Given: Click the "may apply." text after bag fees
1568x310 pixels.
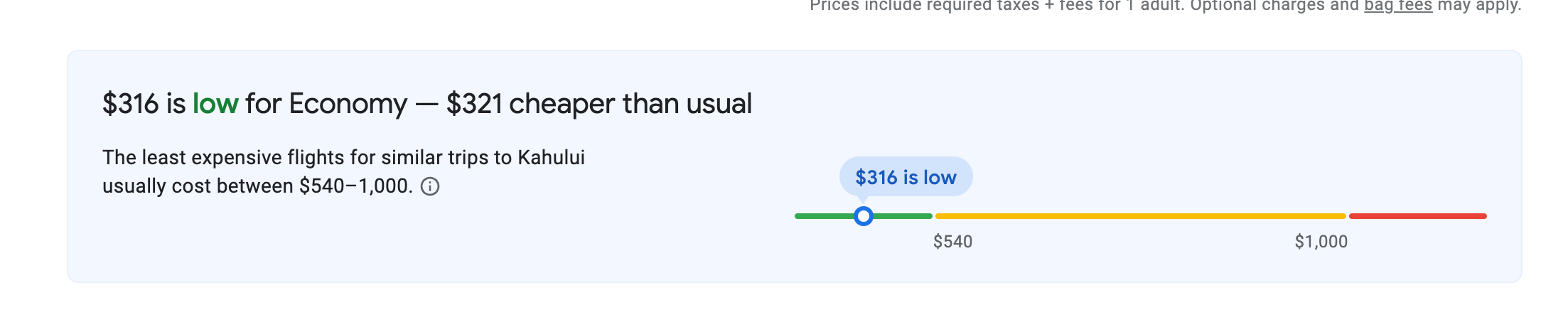Looking at the screenshot, I should pyautogui.click(x=1479, y=6).
